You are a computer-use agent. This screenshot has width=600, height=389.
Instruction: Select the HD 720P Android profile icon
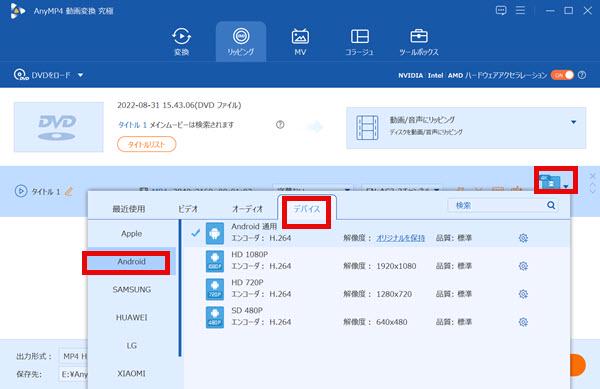pyautogui.click(x=215, y=289)
